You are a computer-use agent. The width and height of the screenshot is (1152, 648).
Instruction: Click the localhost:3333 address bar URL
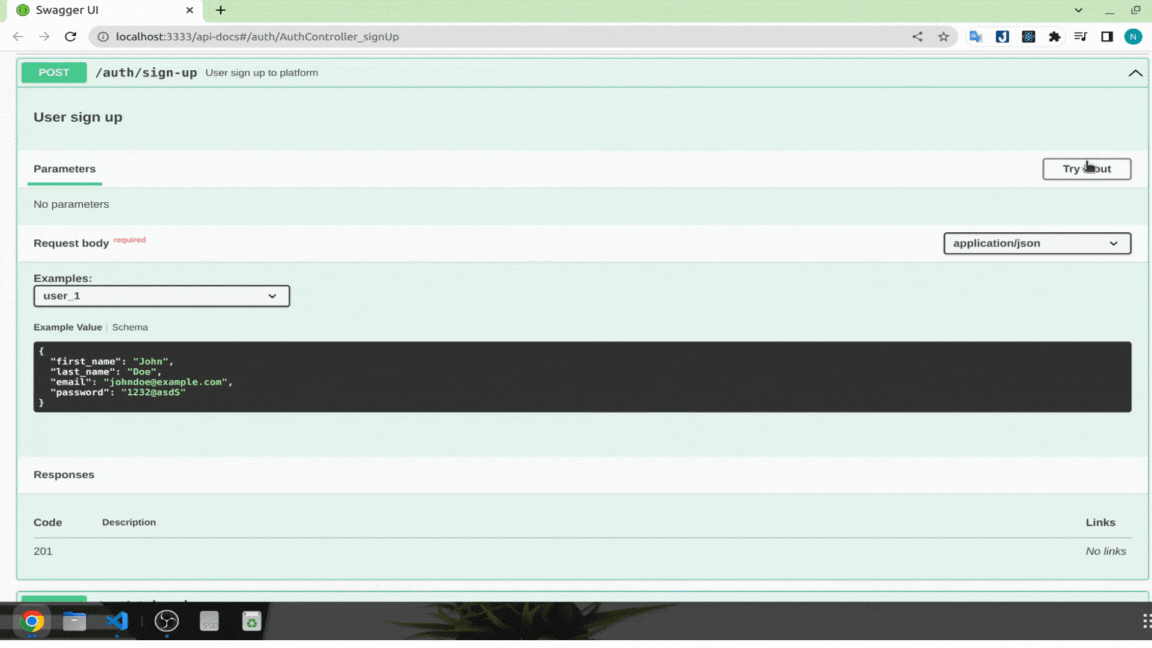[x=257, y=37]
